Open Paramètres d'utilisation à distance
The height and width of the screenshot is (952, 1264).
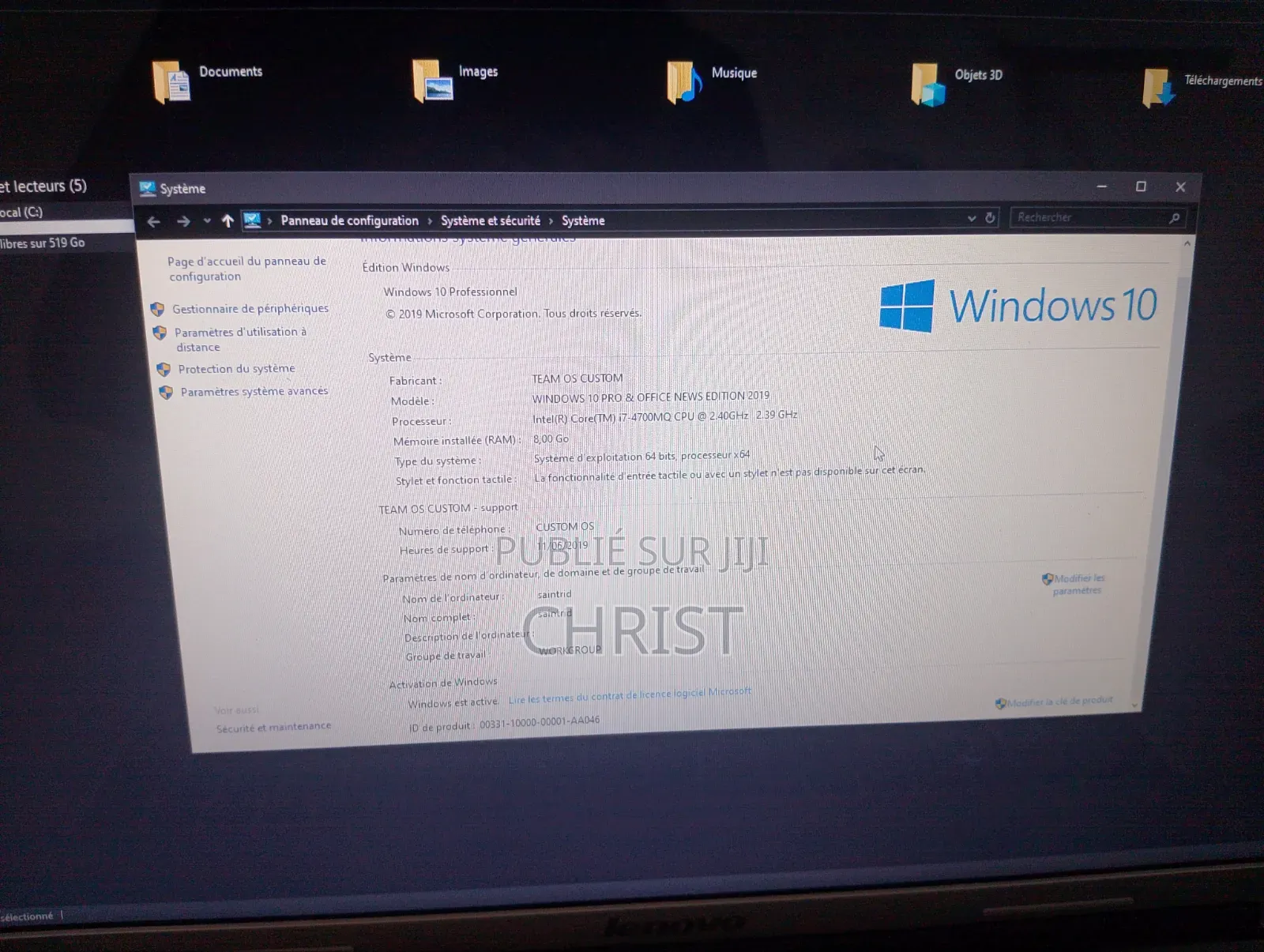coord(240,340)
